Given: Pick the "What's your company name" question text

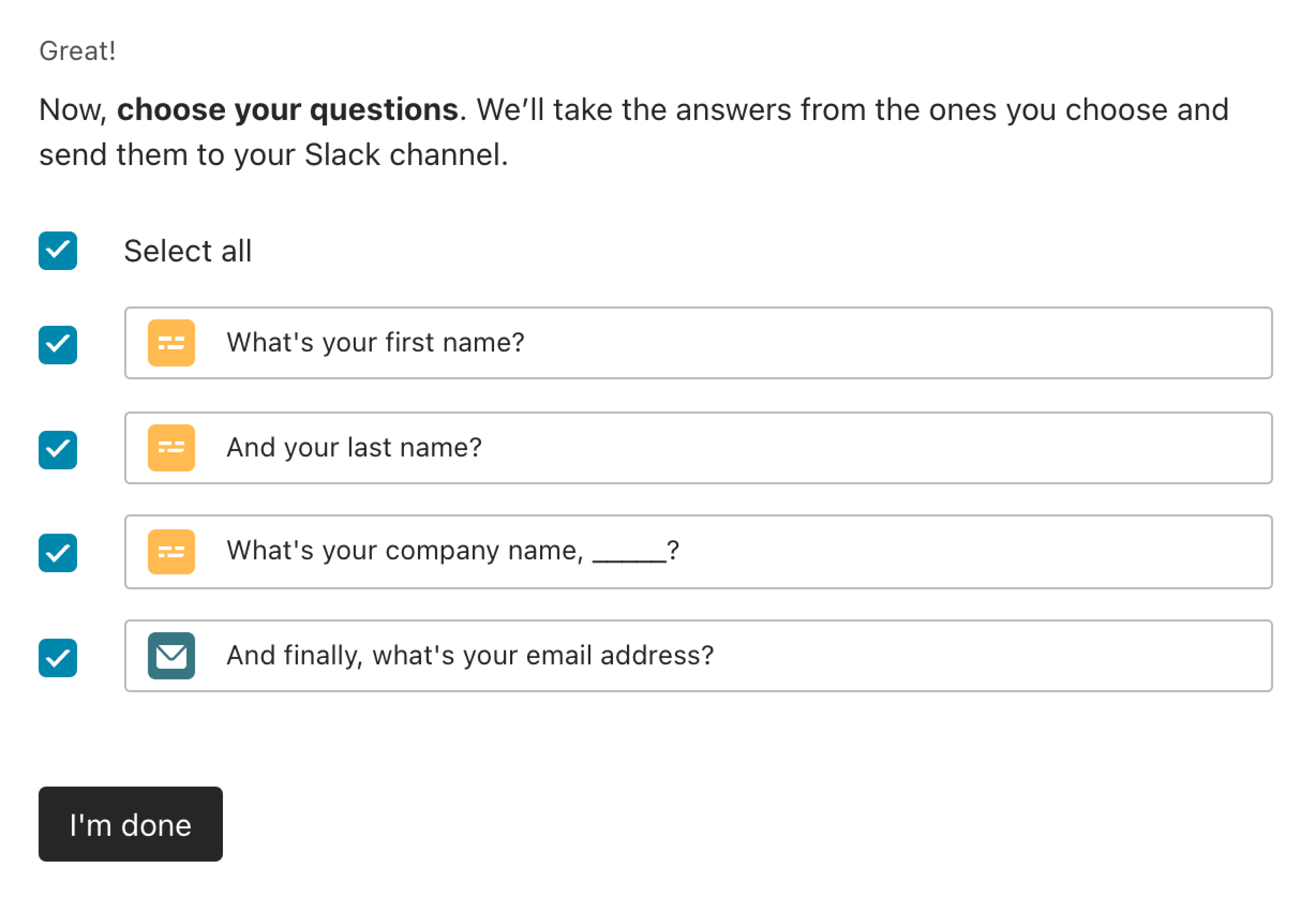Looking at the screenshot, I should tap(405, 551).
